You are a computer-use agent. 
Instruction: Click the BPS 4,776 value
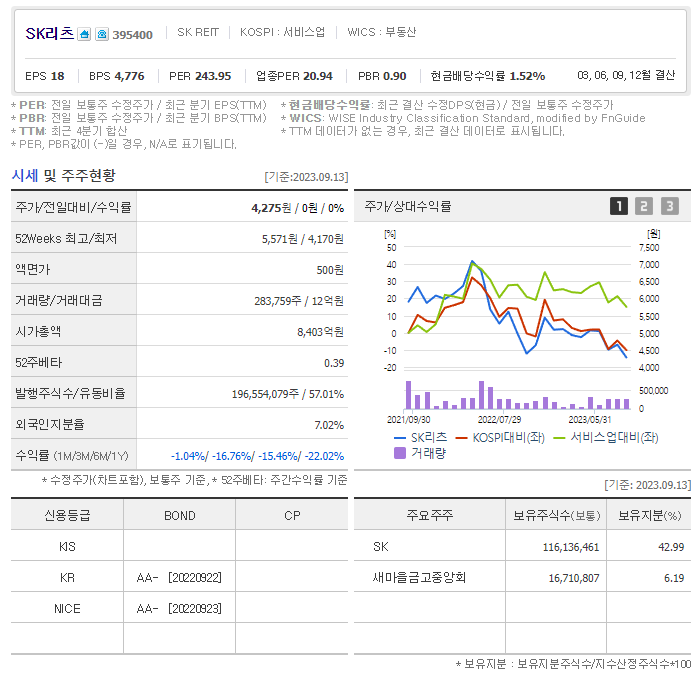[x=117, y=76]
